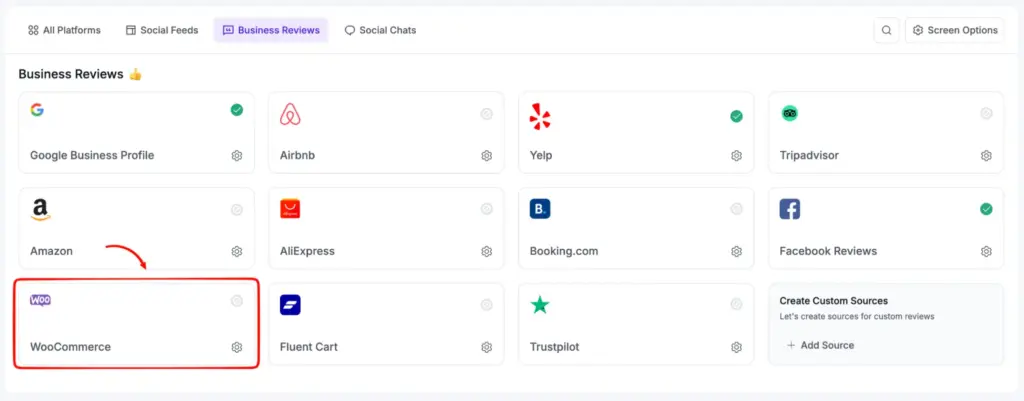1024x401 pixels.
Task: Click the WooCommerce logo icon
Action: pos(40,300)
